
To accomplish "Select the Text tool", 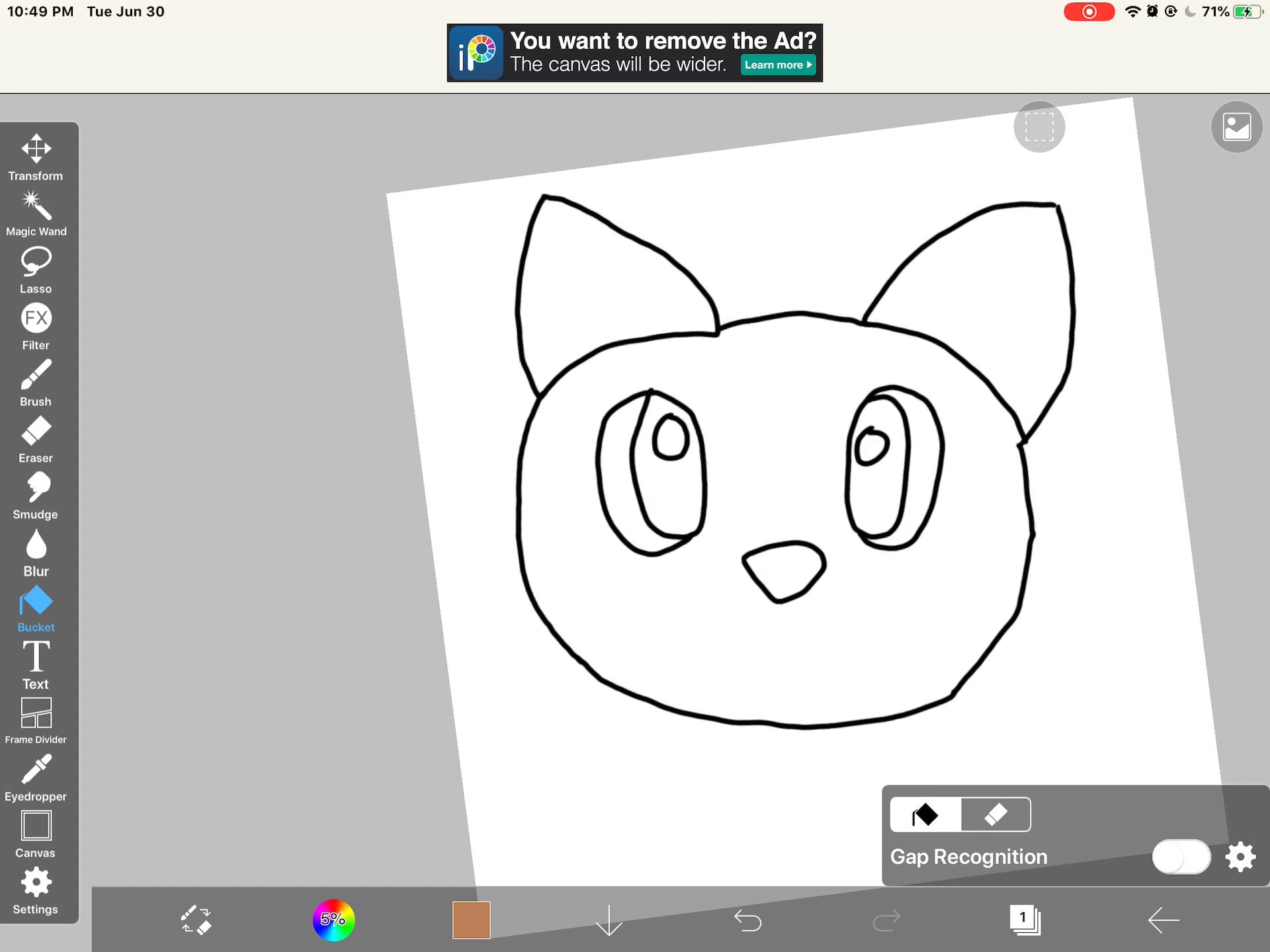I will (x=36, y=665).
